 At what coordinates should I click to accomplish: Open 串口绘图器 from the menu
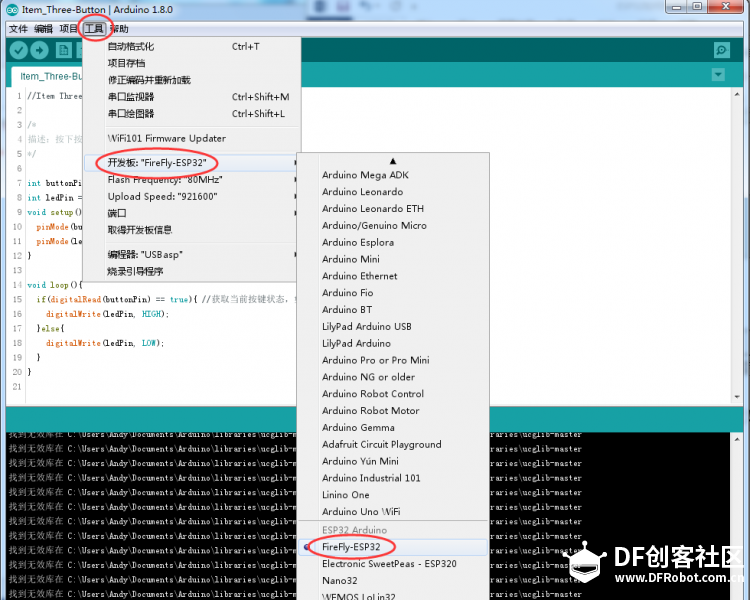[x=191, y=113]
